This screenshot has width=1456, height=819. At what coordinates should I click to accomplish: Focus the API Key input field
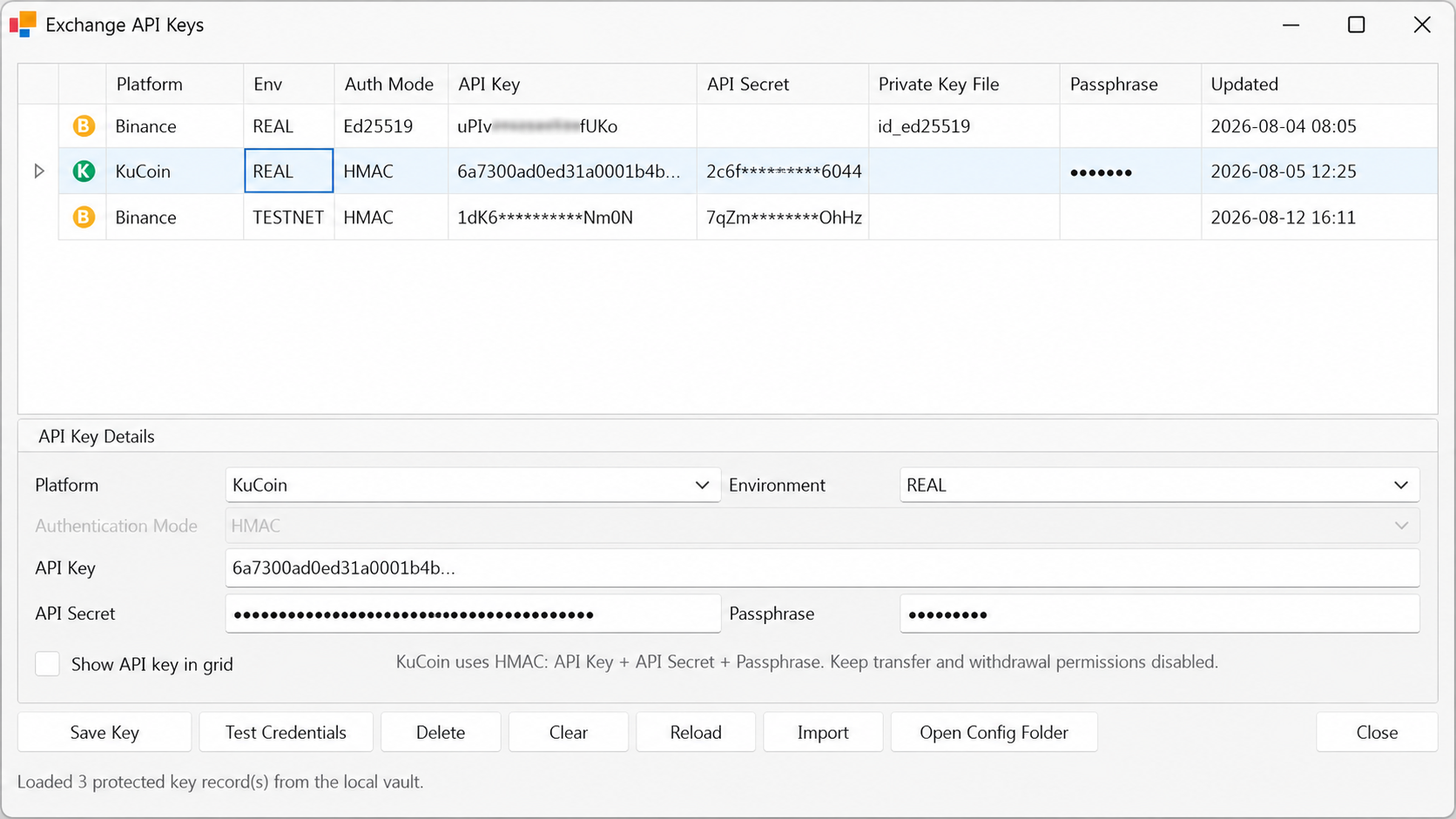click(x=822, y=567)
